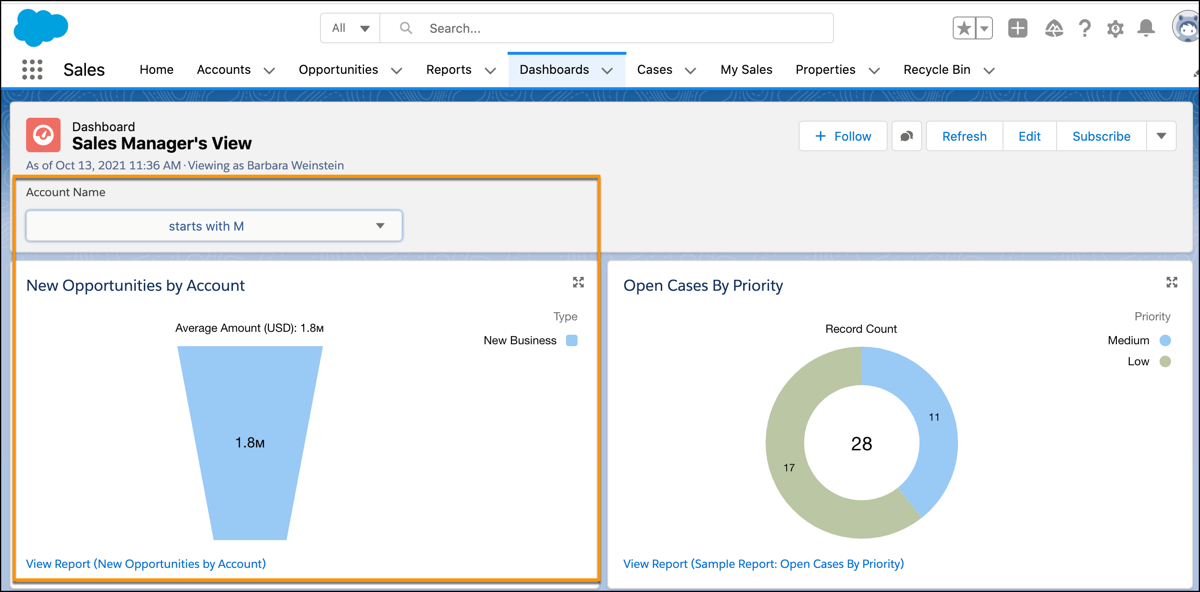Screen dimensions: 1200x592
Task: Click the 'New Business' legend label
Action: tap(520, 340)
